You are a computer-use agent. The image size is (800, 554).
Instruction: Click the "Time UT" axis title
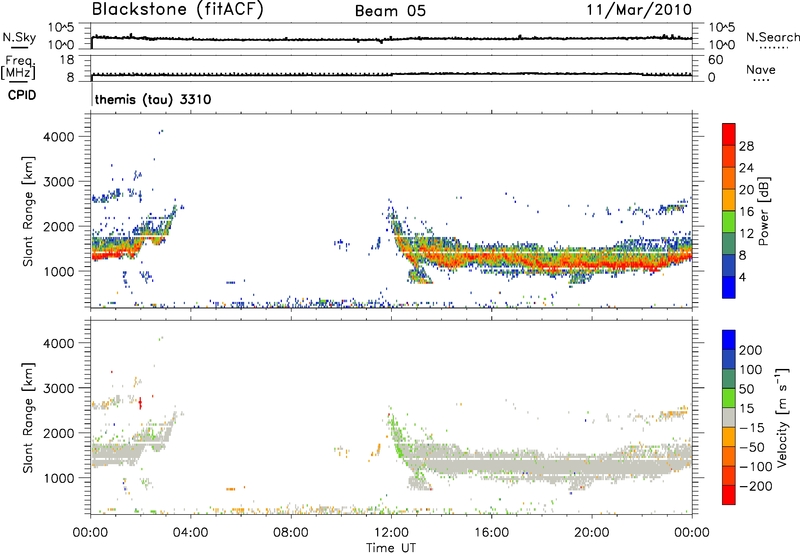pos(391,548)
